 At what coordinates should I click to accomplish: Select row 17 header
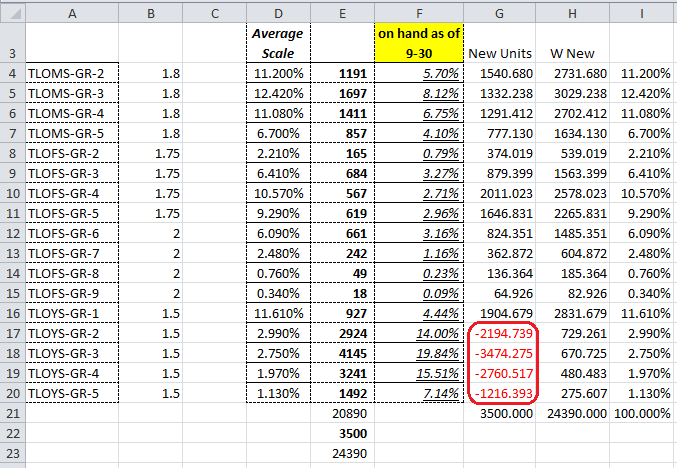click(x=13, y=333)
